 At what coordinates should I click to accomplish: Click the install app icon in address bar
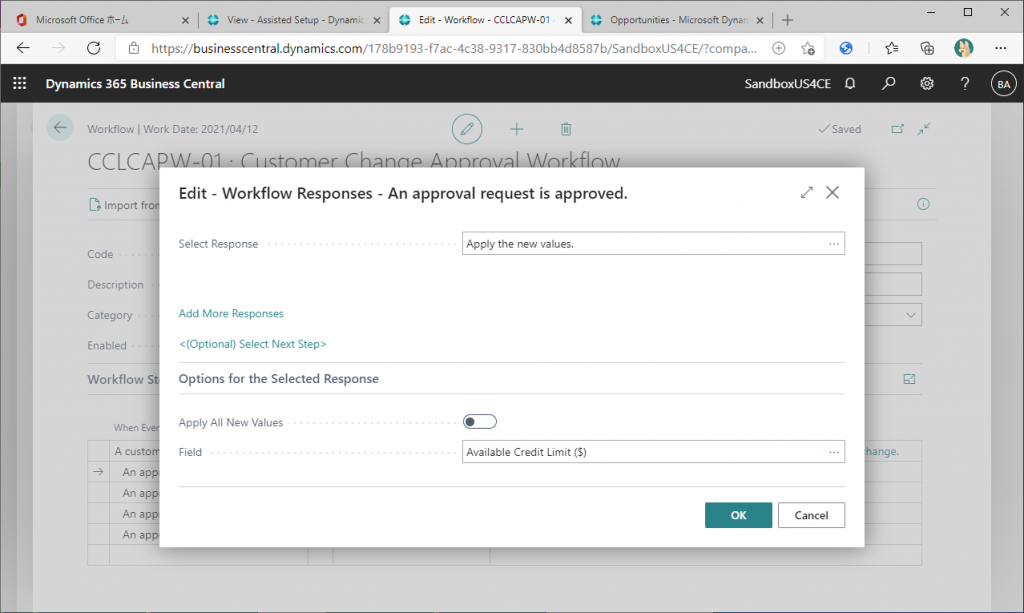[778, 48]
